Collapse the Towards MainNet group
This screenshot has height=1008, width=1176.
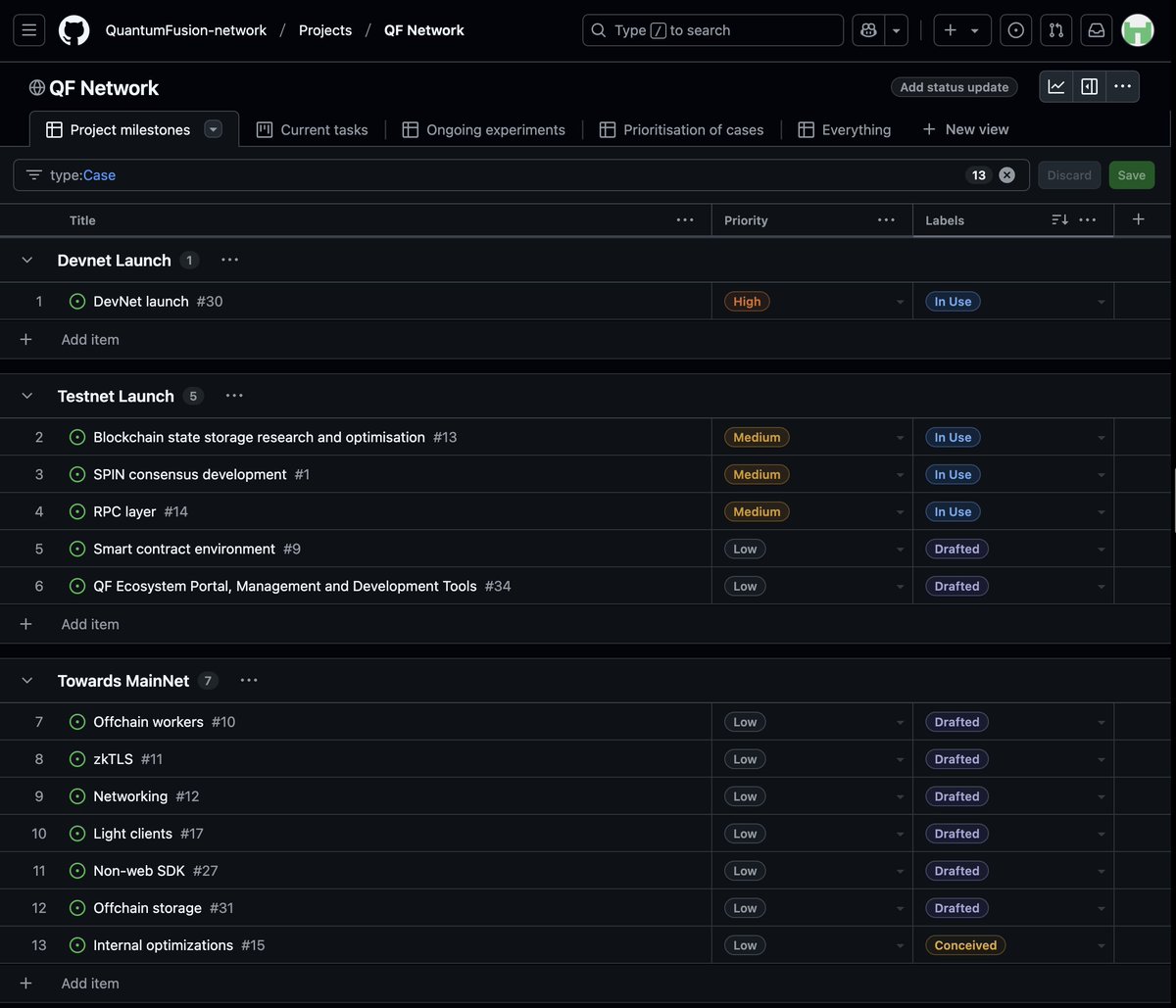point(26,680)
